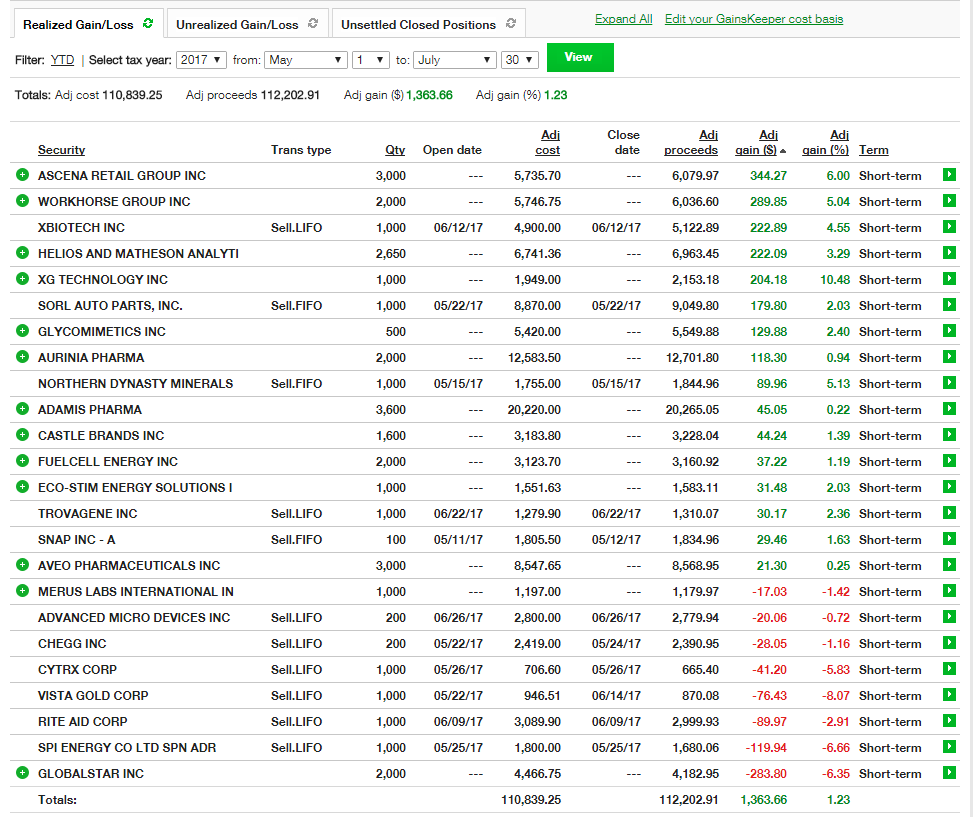Expand WORKHORSE GROUP INC row details
The height and width of the screenshot is (817, 973).
tap(22, 201)
